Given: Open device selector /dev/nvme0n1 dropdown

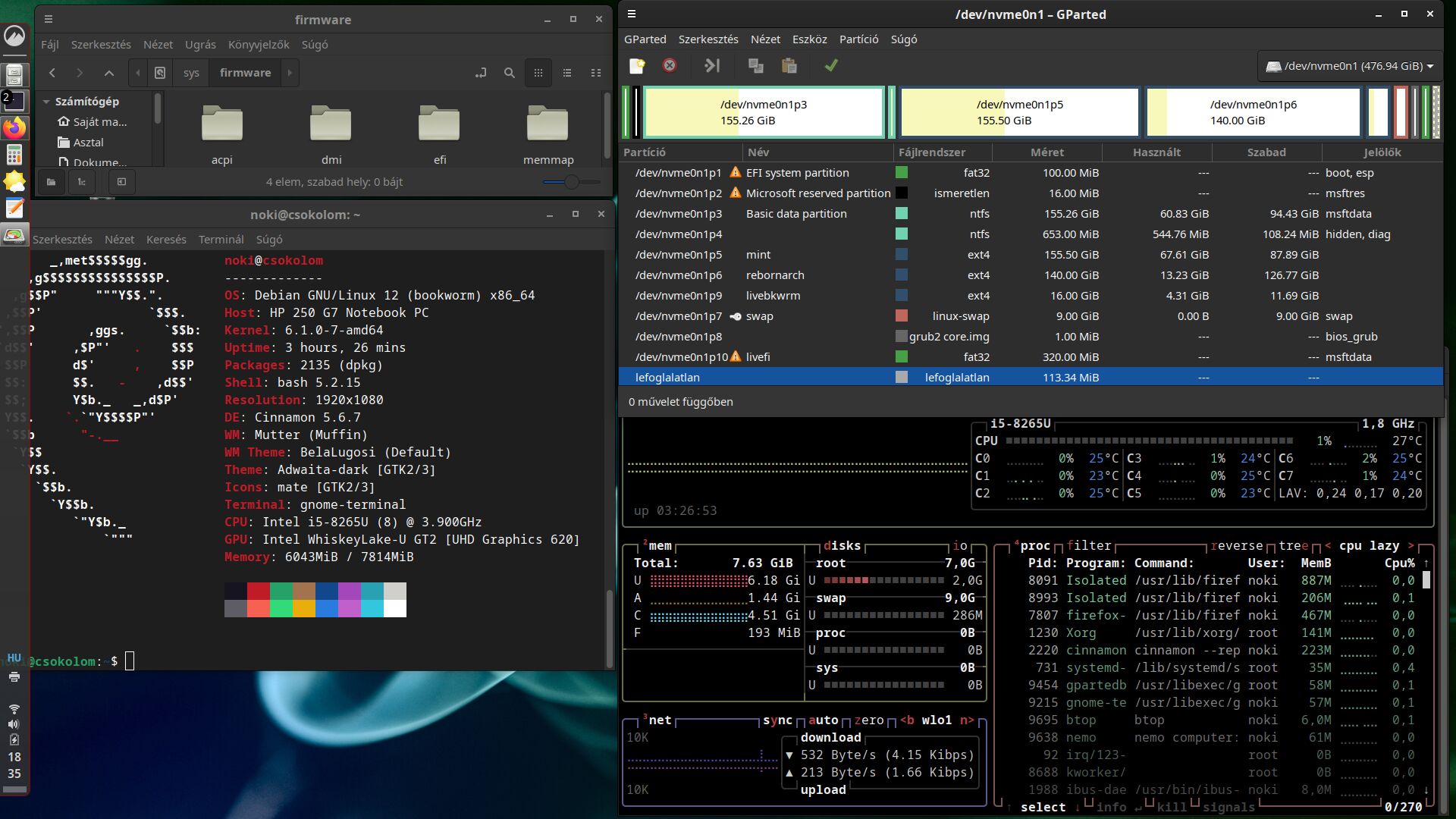Looking at the screenshot, I should click(1350, 66).
